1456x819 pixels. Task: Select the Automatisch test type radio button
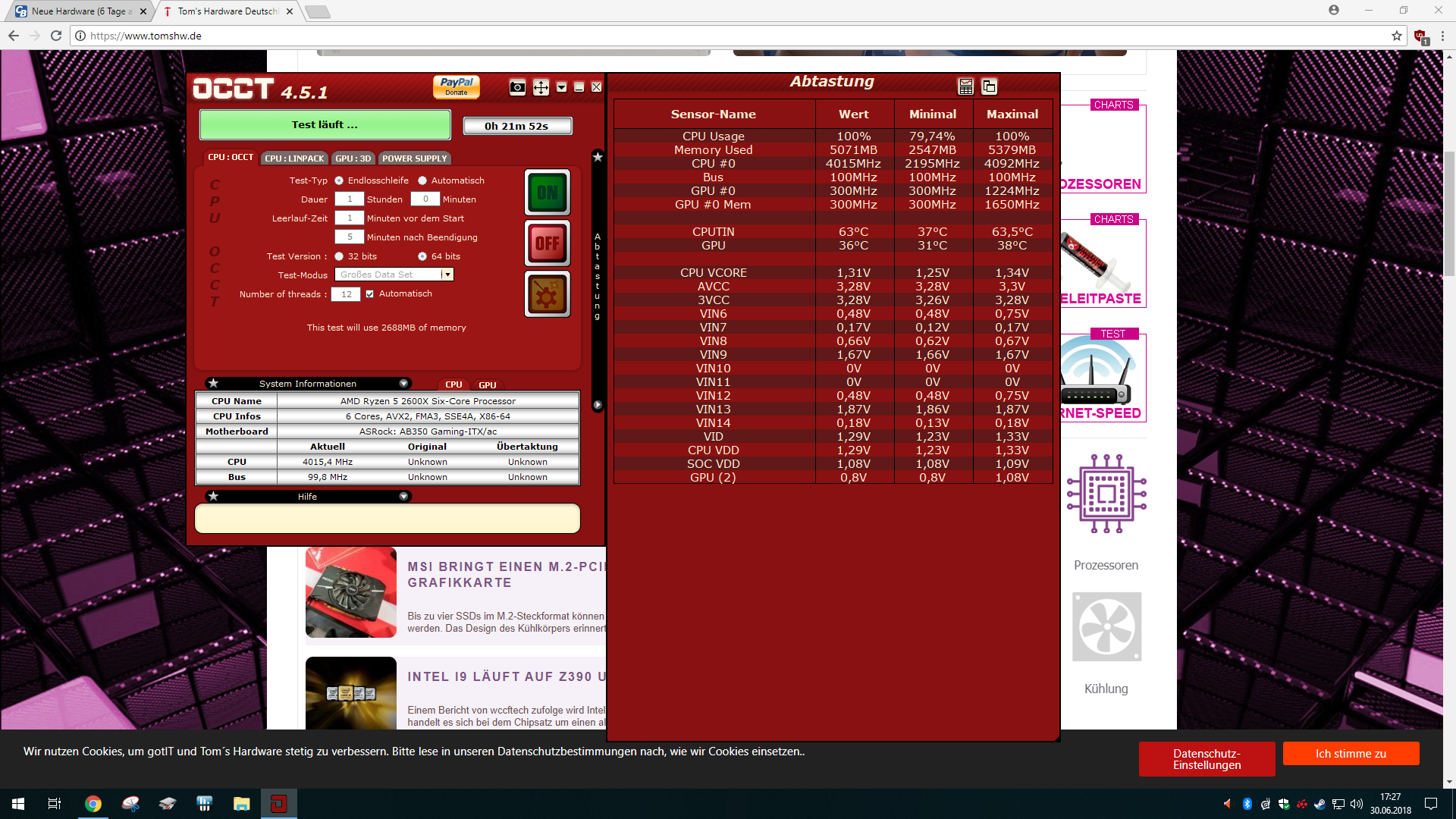coord(422,180)
